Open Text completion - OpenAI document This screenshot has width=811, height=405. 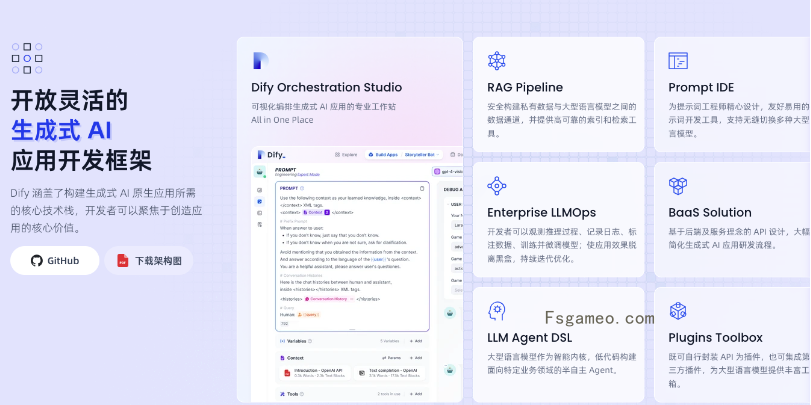[389, 373]
